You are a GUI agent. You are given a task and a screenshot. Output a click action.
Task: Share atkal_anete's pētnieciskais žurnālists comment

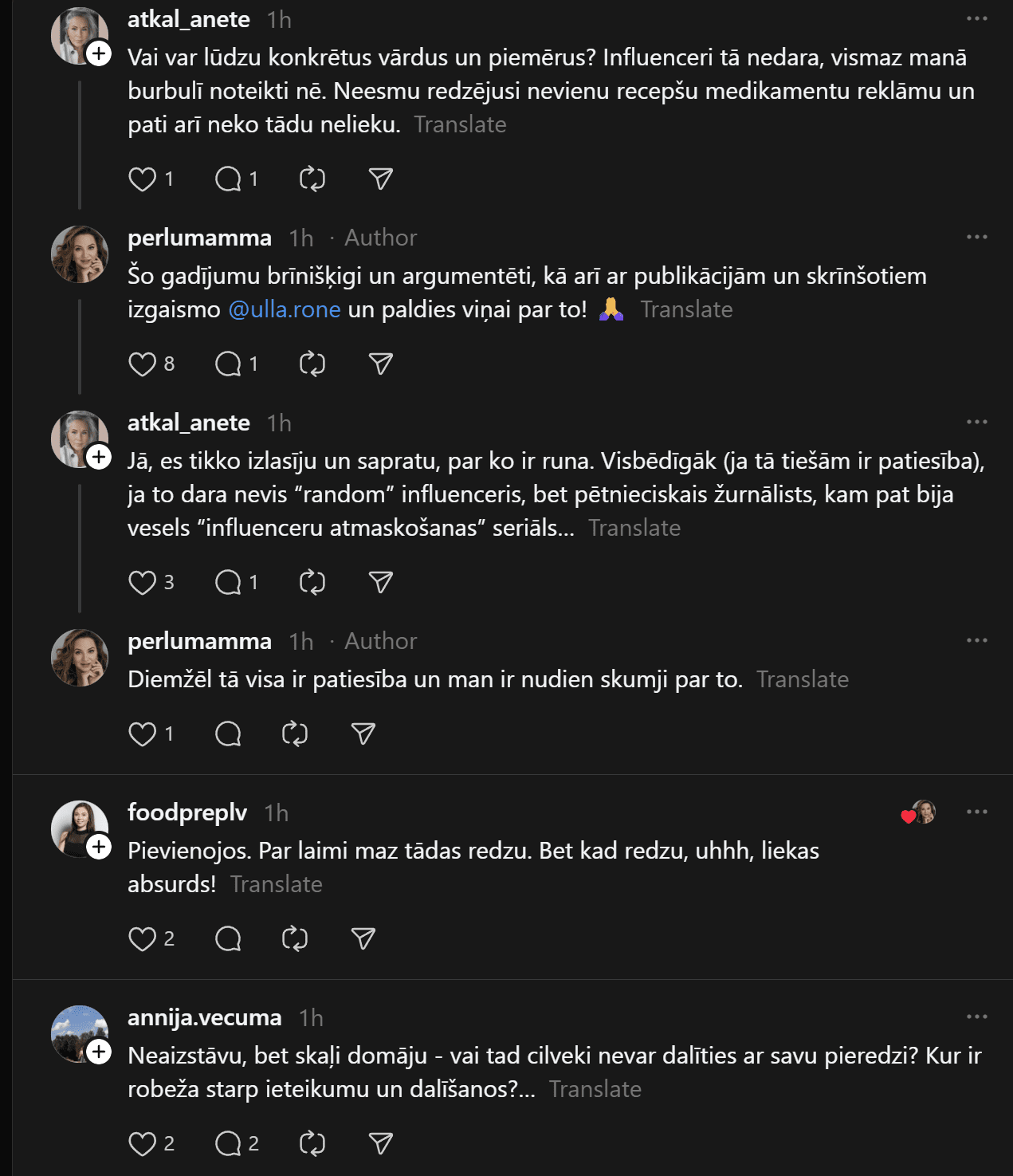click(x=380, y=583)
